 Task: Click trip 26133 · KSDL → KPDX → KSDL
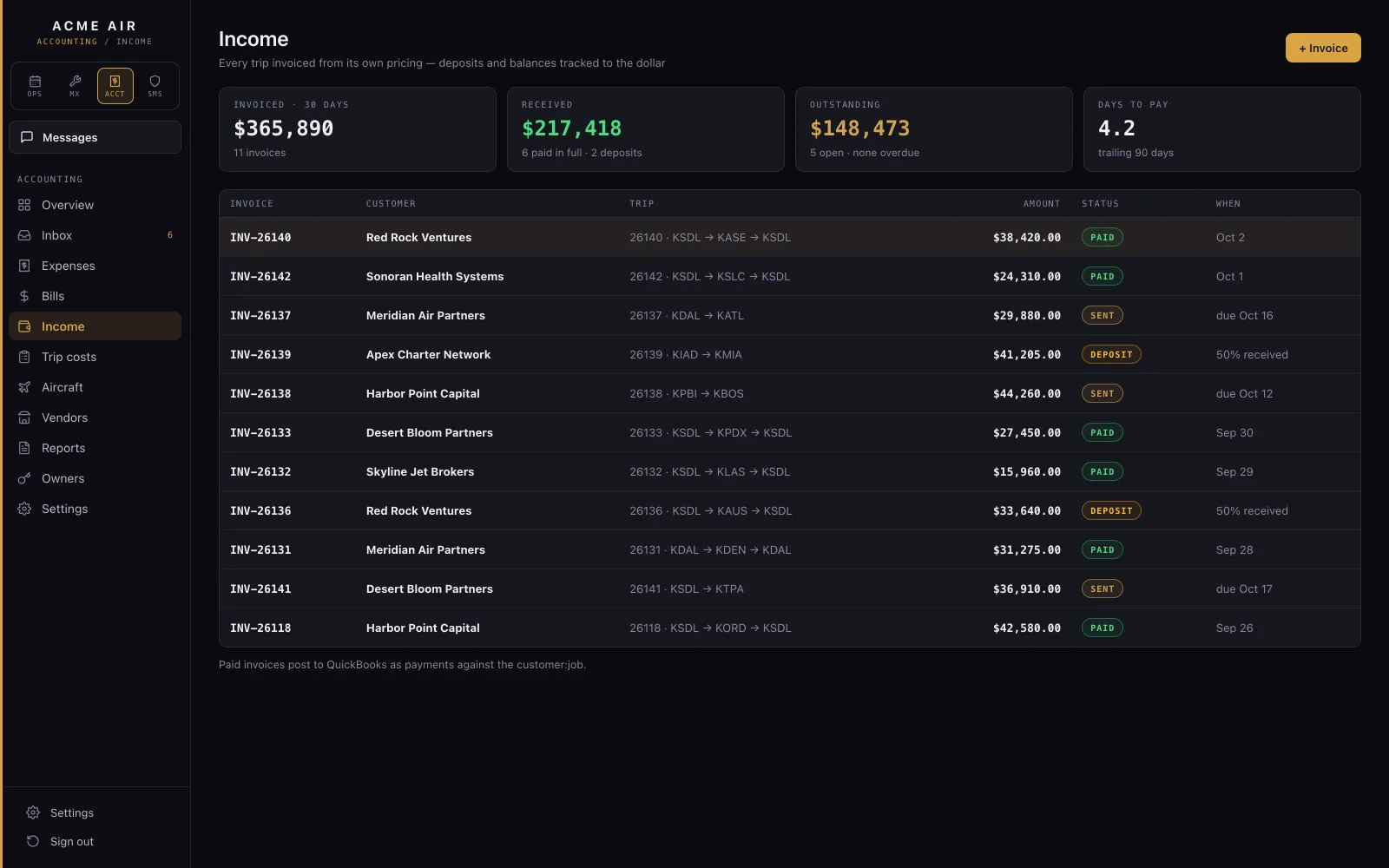coord(710,432)
